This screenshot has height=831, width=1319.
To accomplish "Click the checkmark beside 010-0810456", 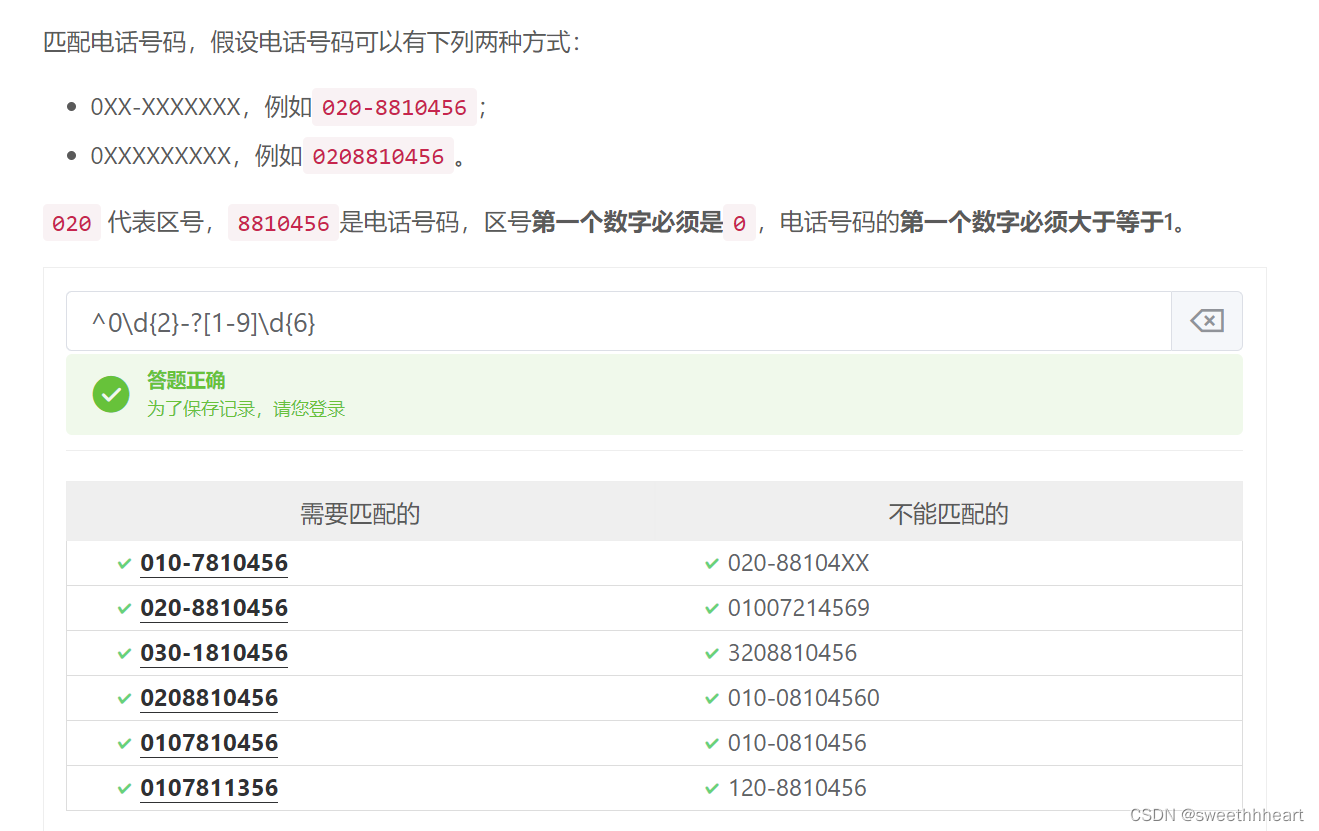I will point(712,744).
